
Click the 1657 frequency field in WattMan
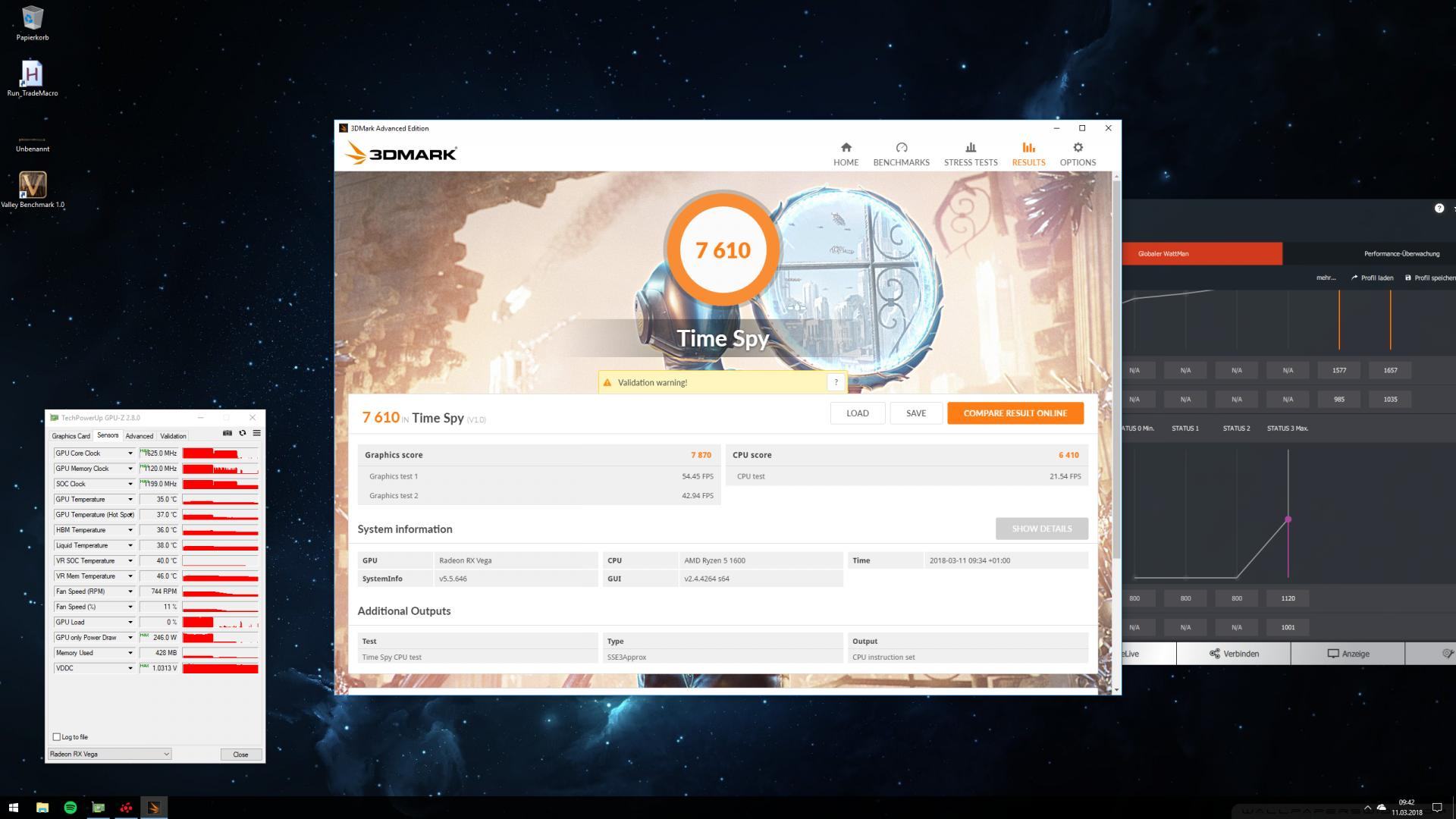tap(1389, 370)
